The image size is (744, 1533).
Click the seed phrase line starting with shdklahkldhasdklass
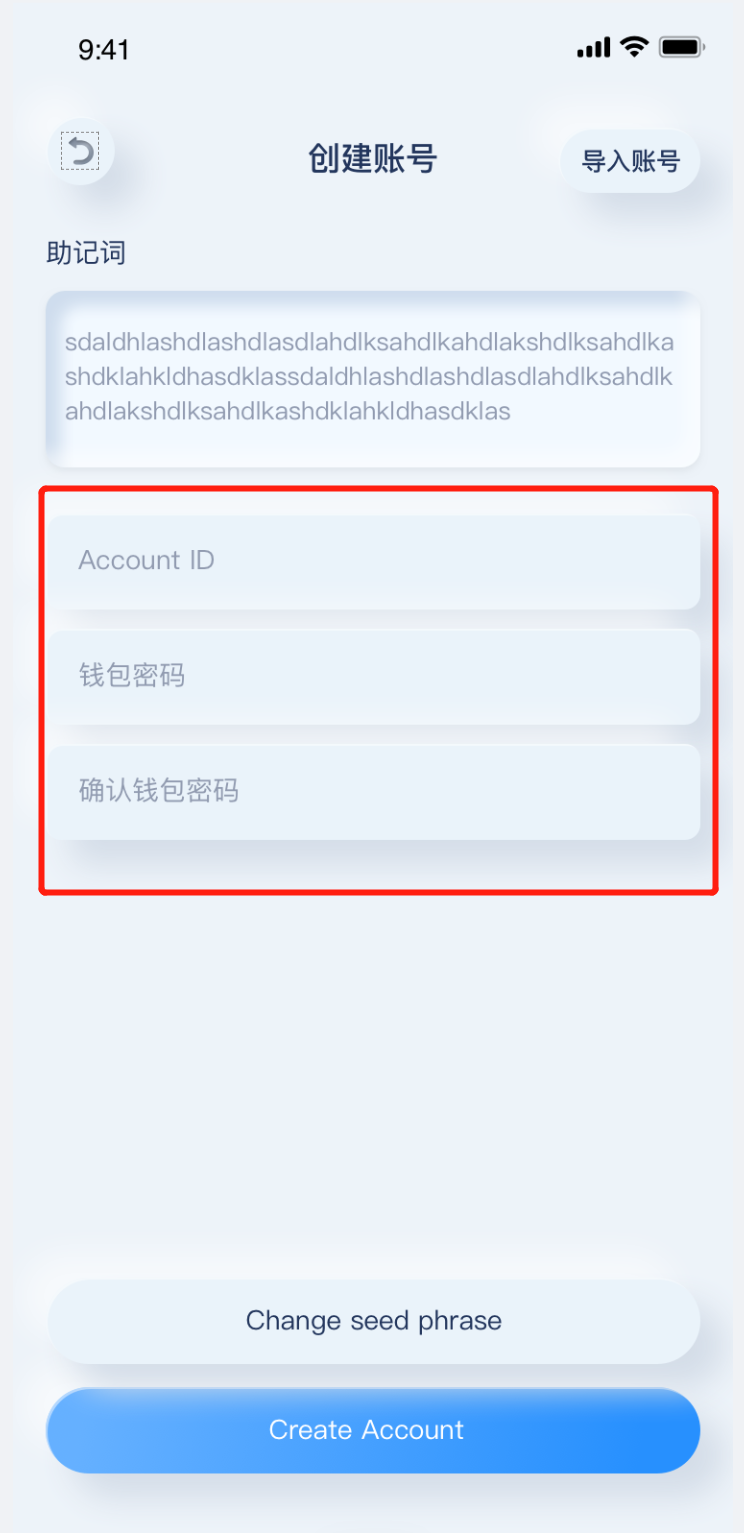click(x=369, y=377)
